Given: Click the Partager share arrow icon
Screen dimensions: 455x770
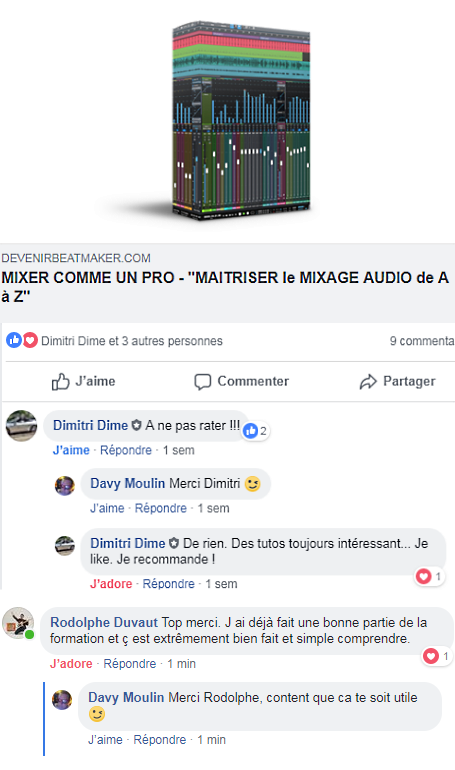Looking at the screenshot, I should [368, 382].
